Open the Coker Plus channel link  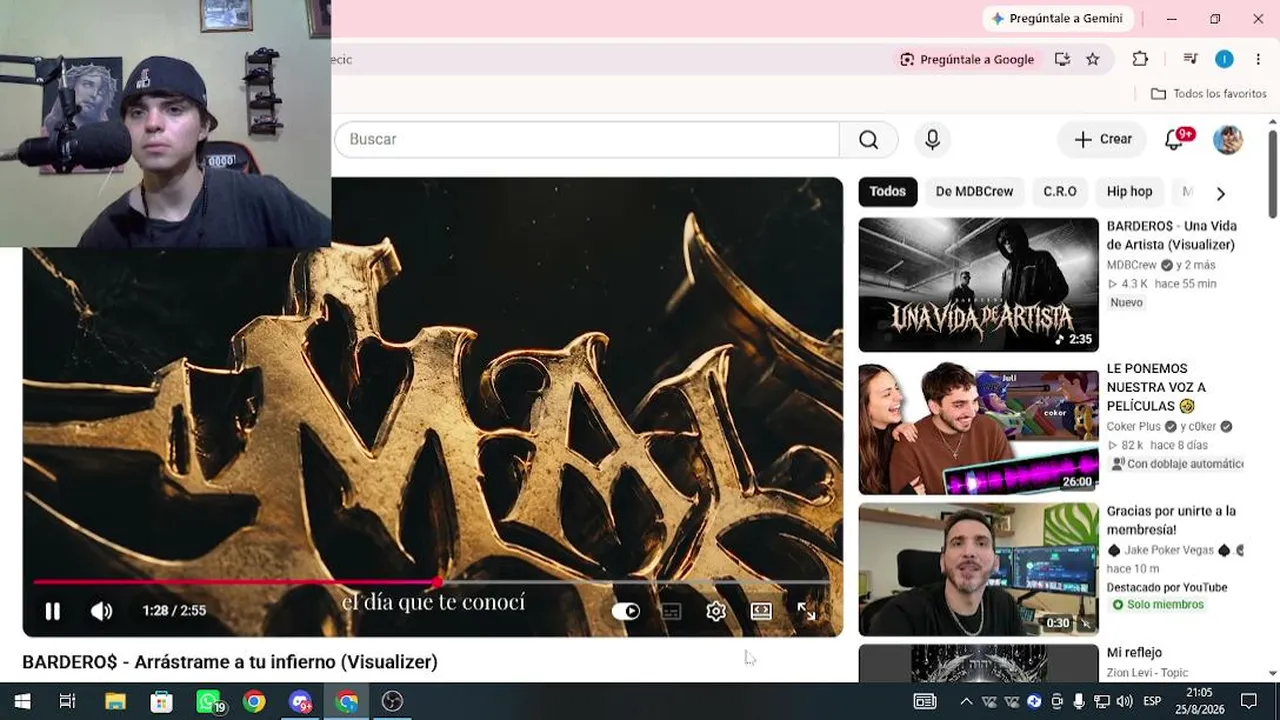pos(1134,426)
